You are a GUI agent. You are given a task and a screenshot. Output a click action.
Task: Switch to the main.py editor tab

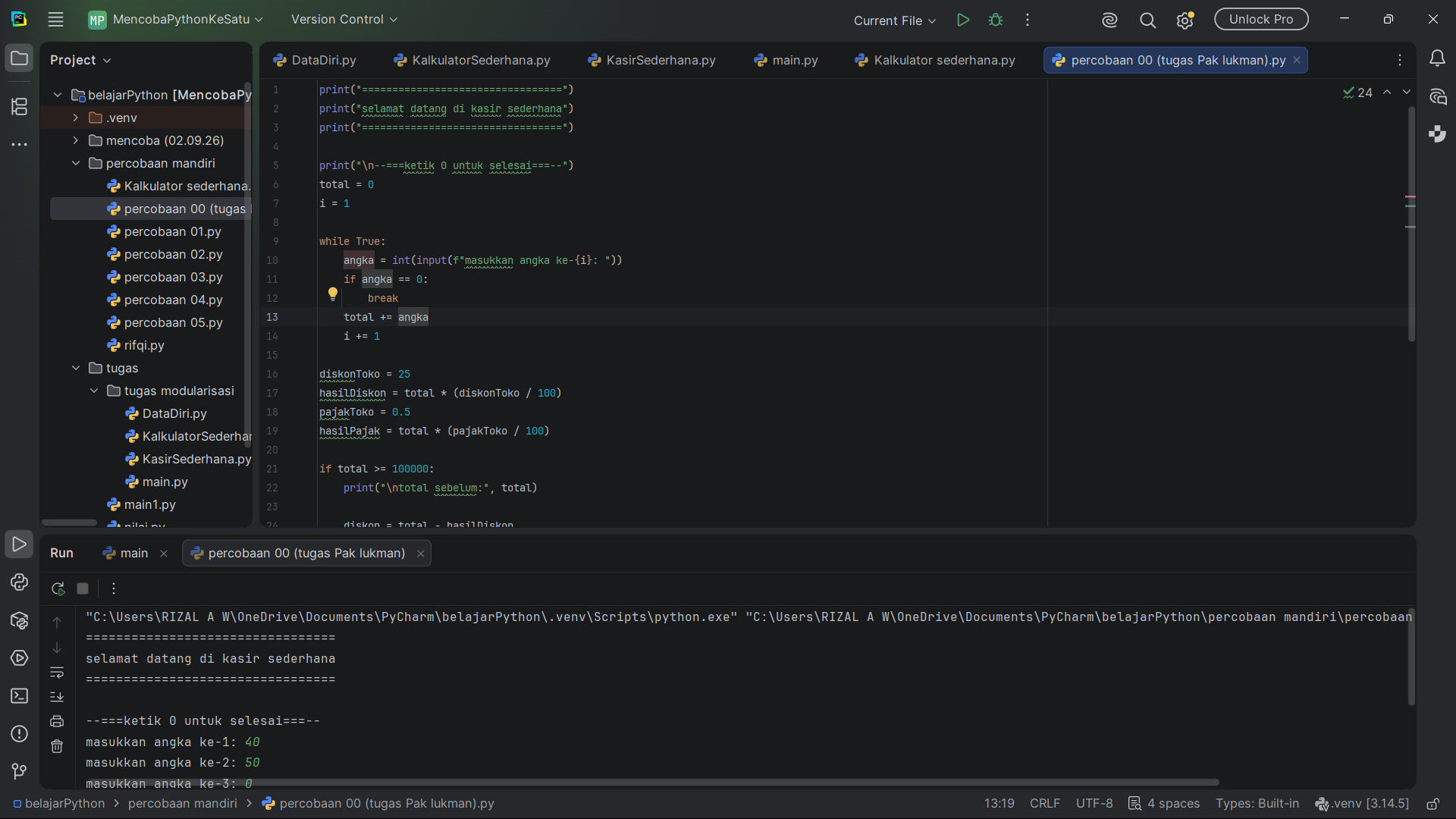click(786, 60)
